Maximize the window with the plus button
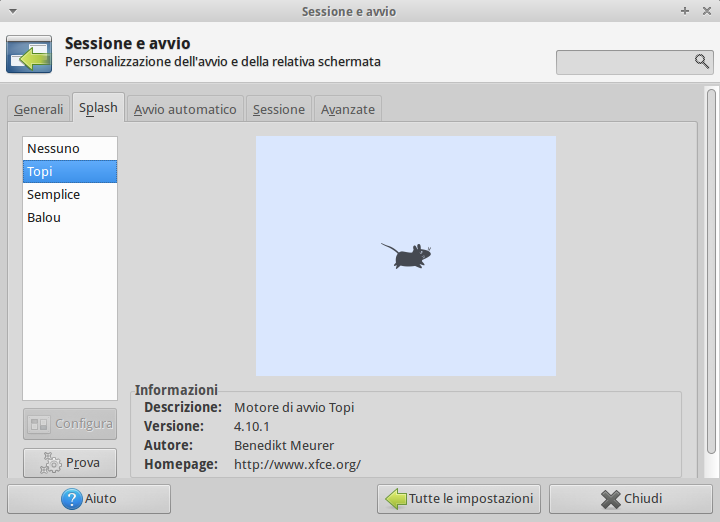Screen dimensions: 720x522 [685, 10]
